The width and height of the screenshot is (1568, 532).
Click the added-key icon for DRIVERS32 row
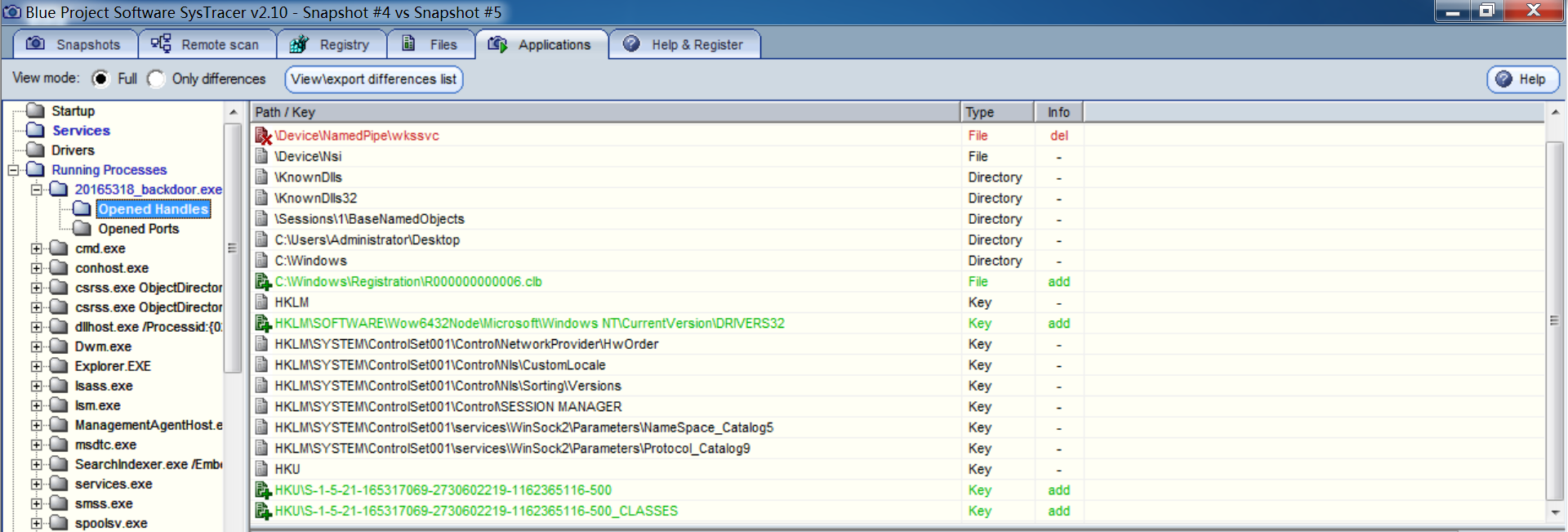click(x=263, y=324)
